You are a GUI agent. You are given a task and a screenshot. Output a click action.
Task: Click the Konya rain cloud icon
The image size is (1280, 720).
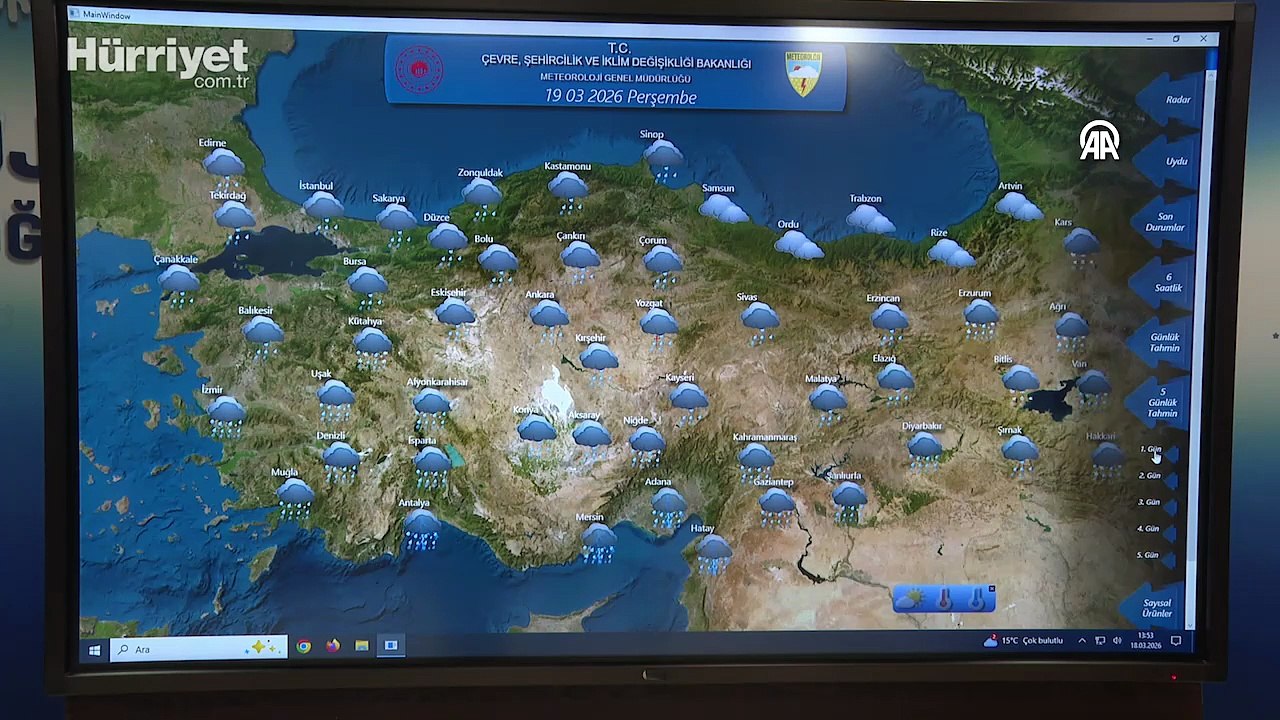pyautogui.click(x=537, y=434)
